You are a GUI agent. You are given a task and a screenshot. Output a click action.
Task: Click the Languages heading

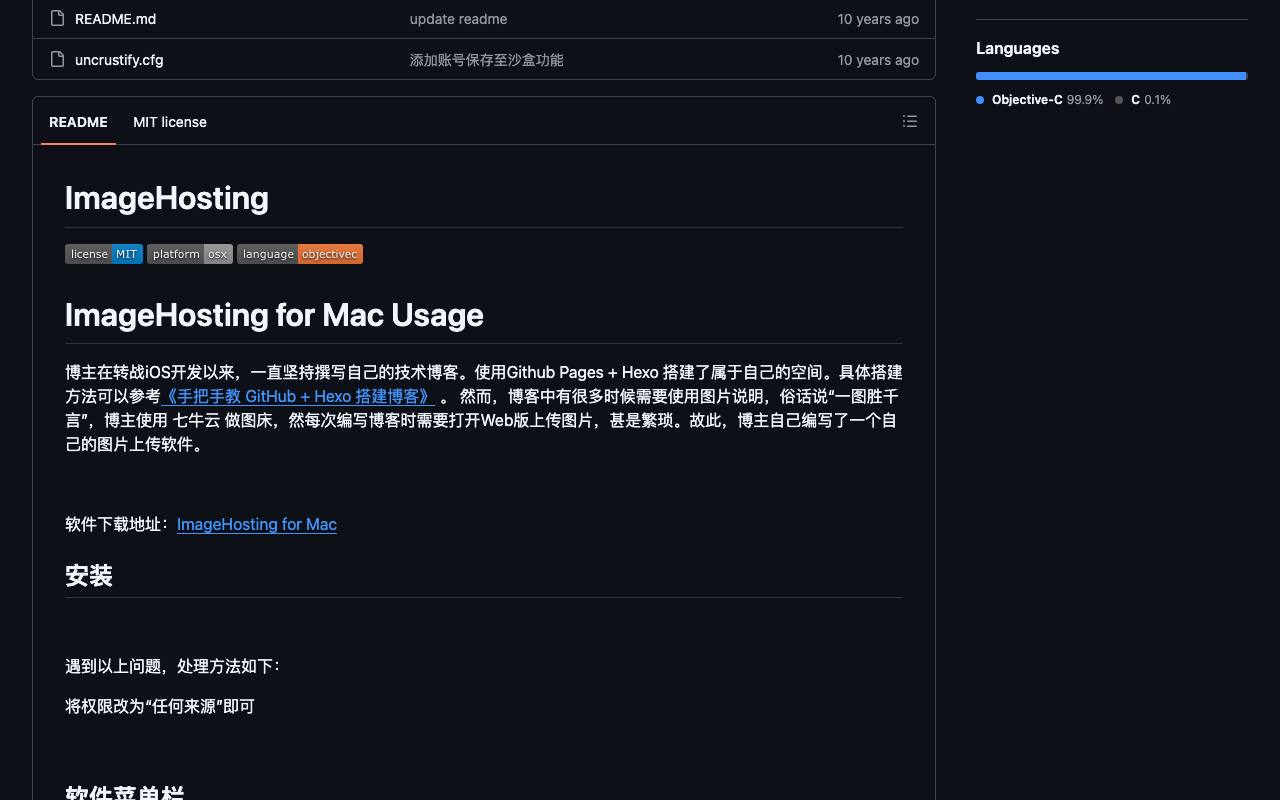1017,48
